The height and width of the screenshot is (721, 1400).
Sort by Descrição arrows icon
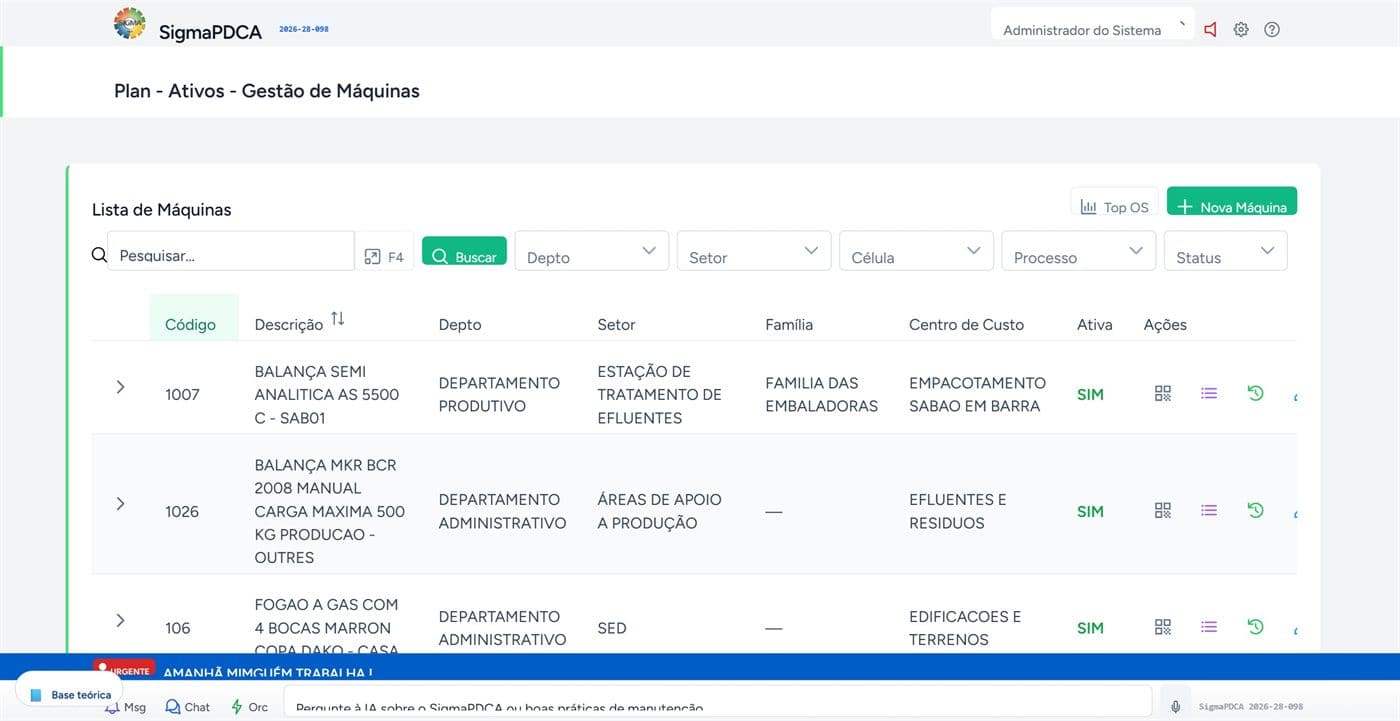(338, 319)
